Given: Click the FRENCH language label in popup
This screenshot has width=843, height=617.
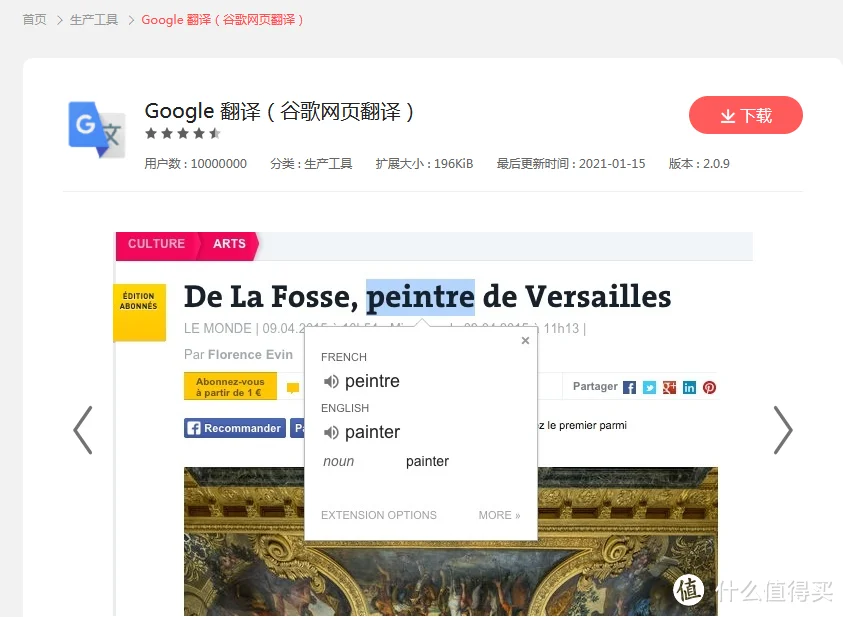Looking at the screenshot, I should click(344, 357).
